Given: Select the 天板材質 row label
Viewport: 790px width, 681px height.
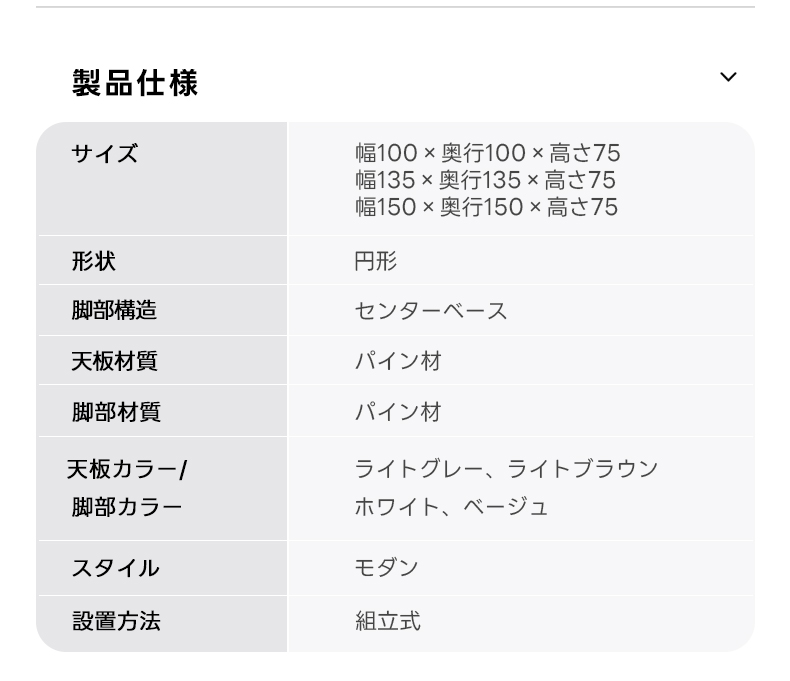Looking at the screenshot, I should click(114, 361).
